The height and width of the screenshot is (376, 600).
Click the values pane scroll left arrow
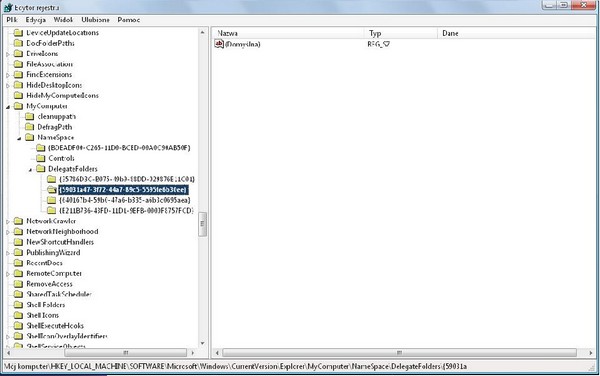217,353
